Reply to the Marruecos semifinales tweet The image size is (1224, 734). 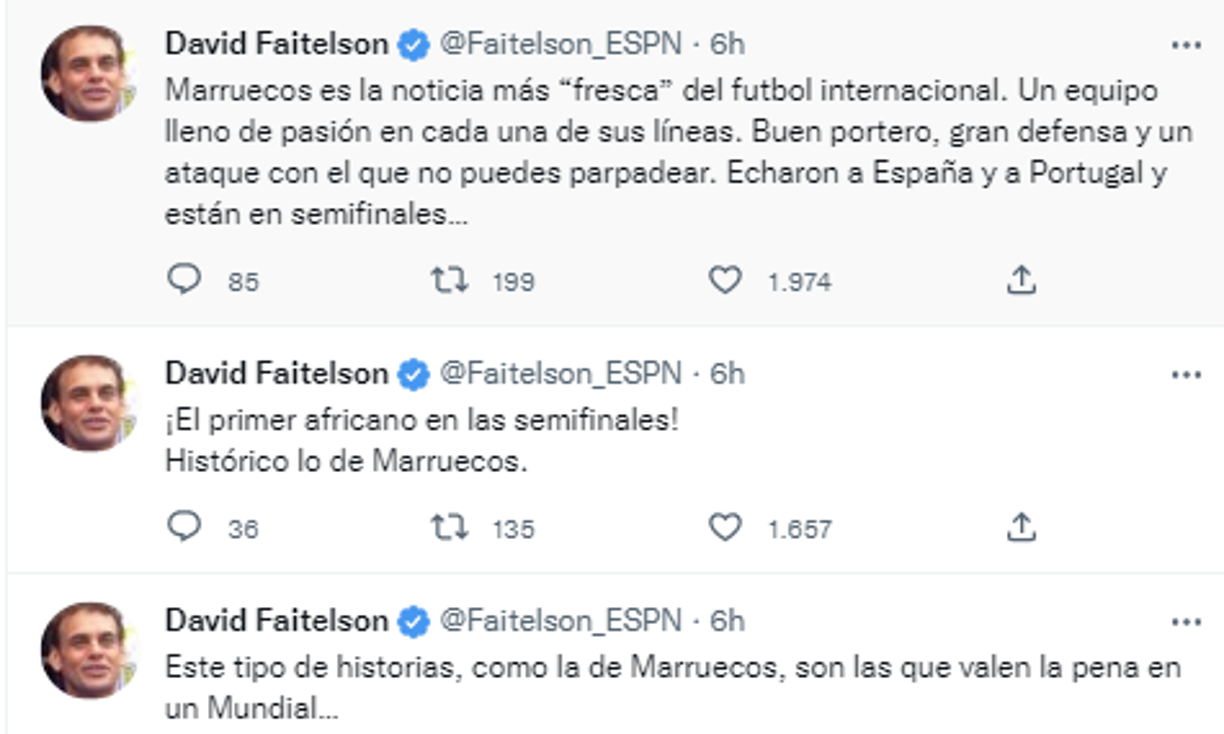point(186,282)
